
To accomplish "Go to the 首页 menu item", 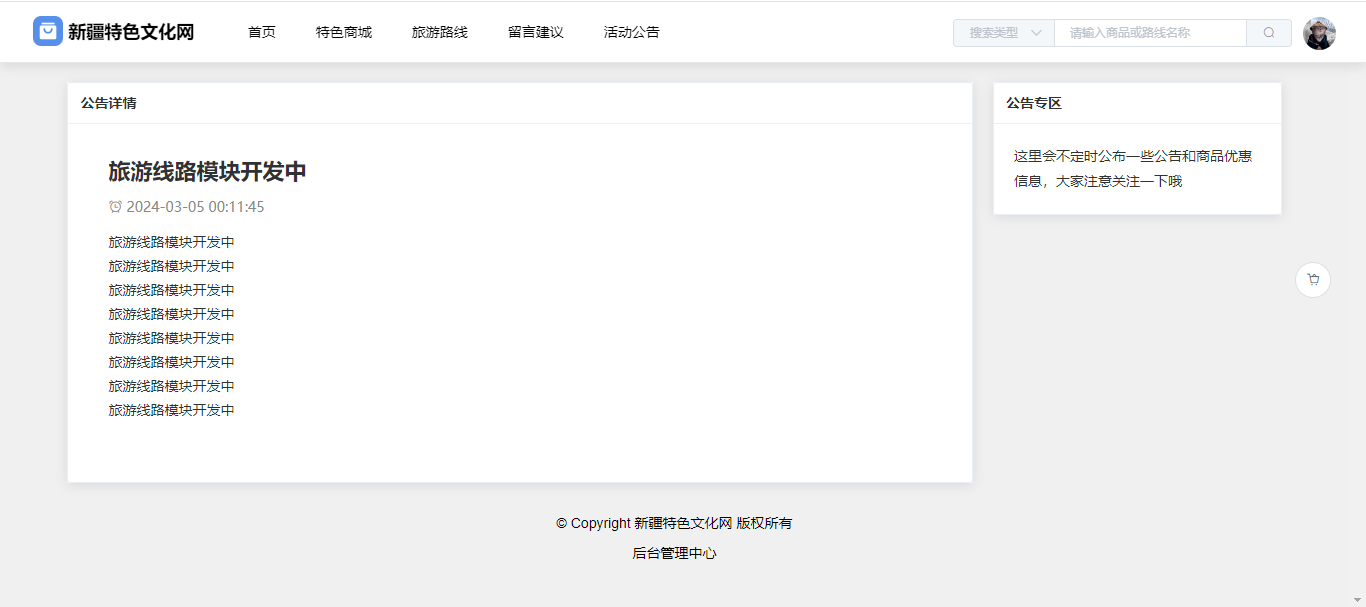I will click(262, 32).
